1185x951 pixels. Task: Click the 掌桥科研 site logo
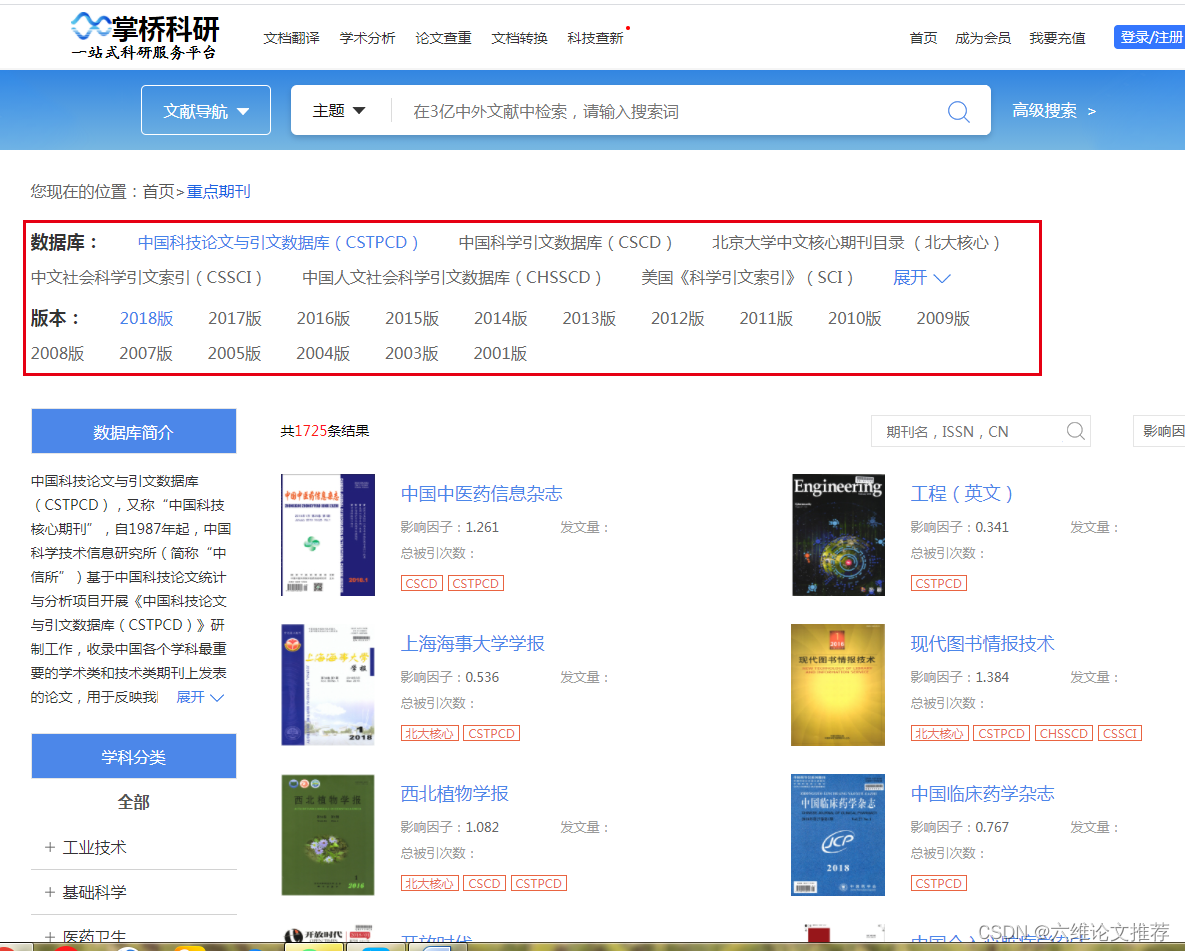pyautogui.click(x=144, y=36)
